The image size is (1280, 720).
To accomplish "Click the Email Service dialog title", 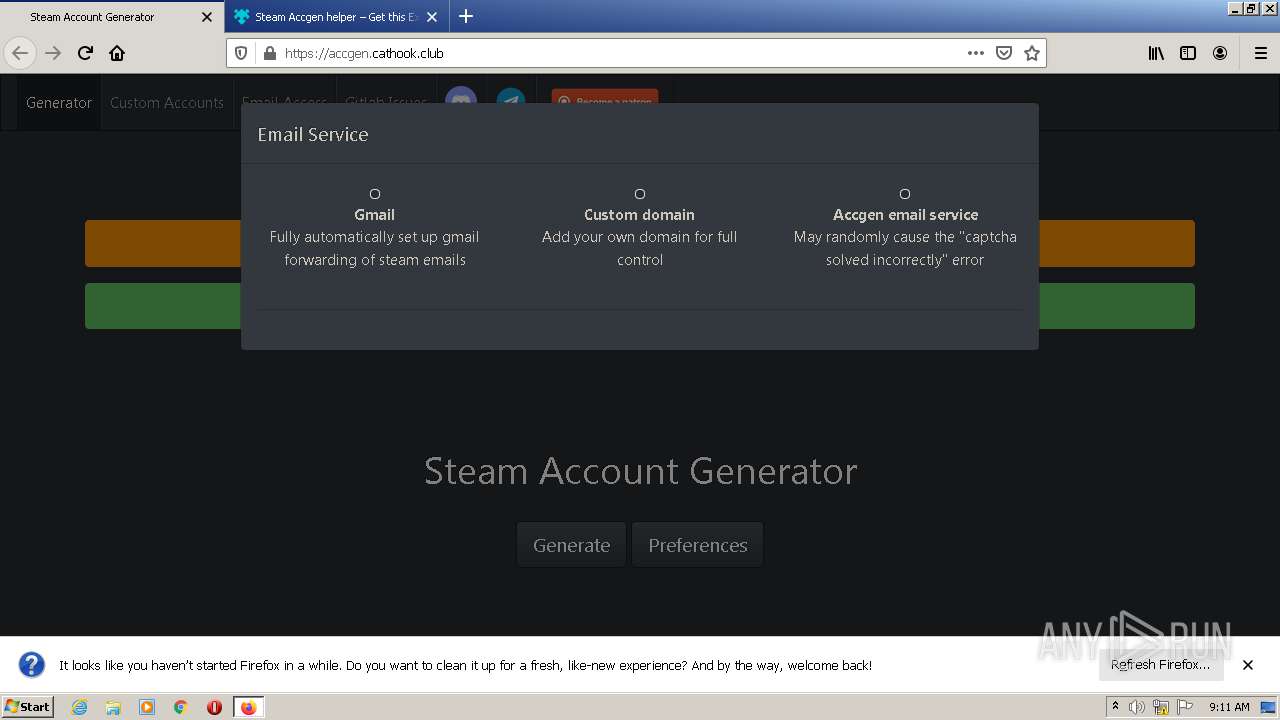I will [313, 134].
